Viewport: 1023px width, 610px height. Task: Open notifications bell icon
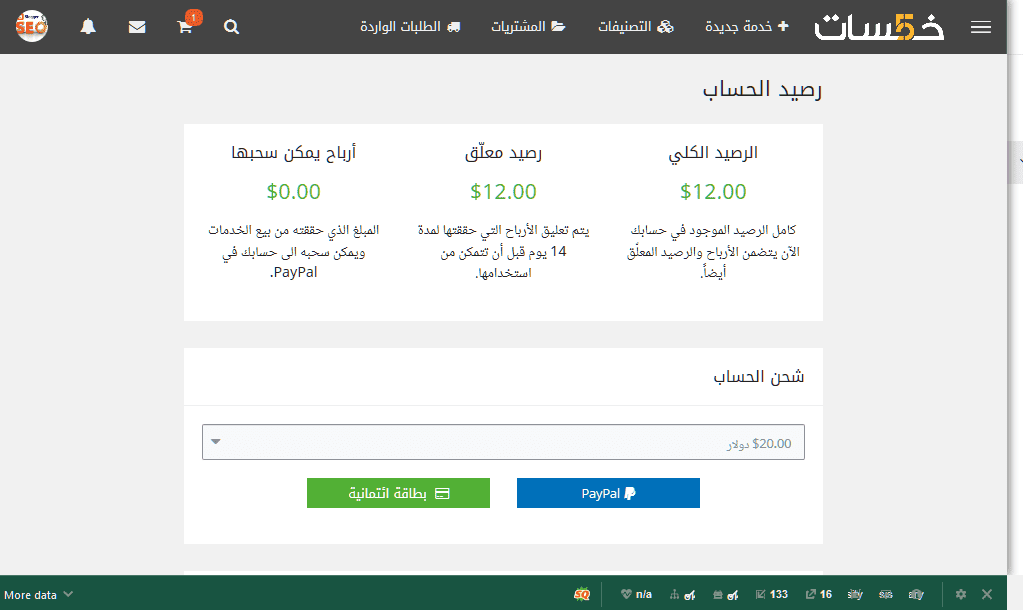click(x=88, y=27)
